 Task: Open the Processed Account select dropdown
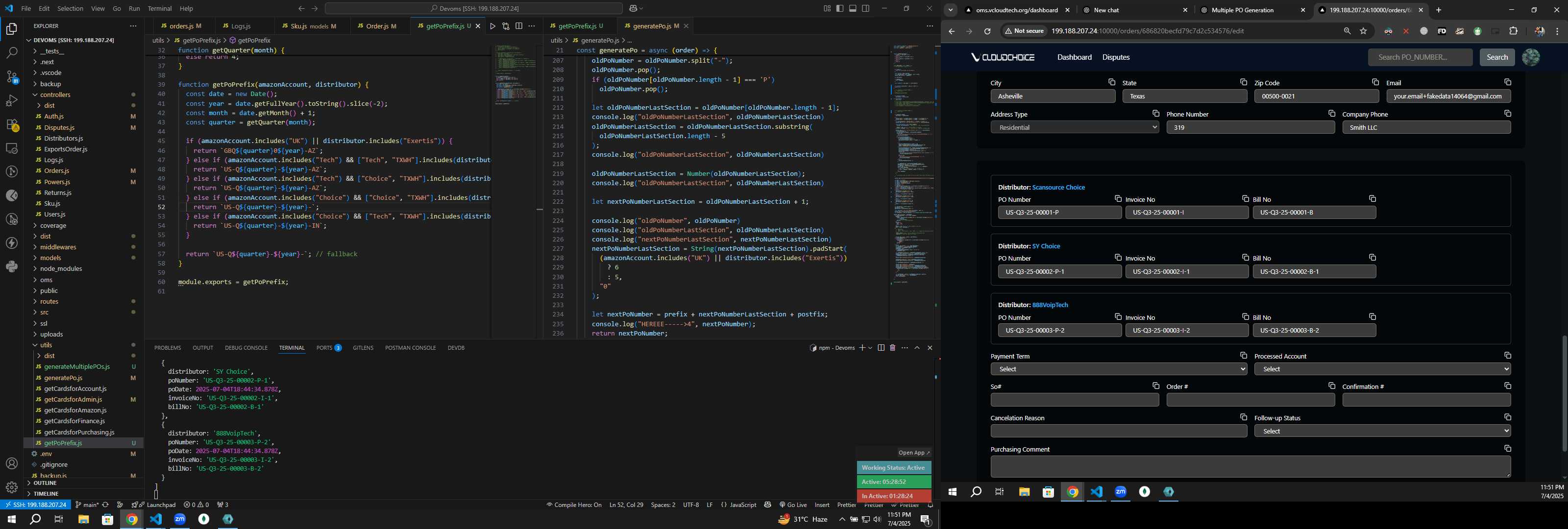[x=1382, y=369]
